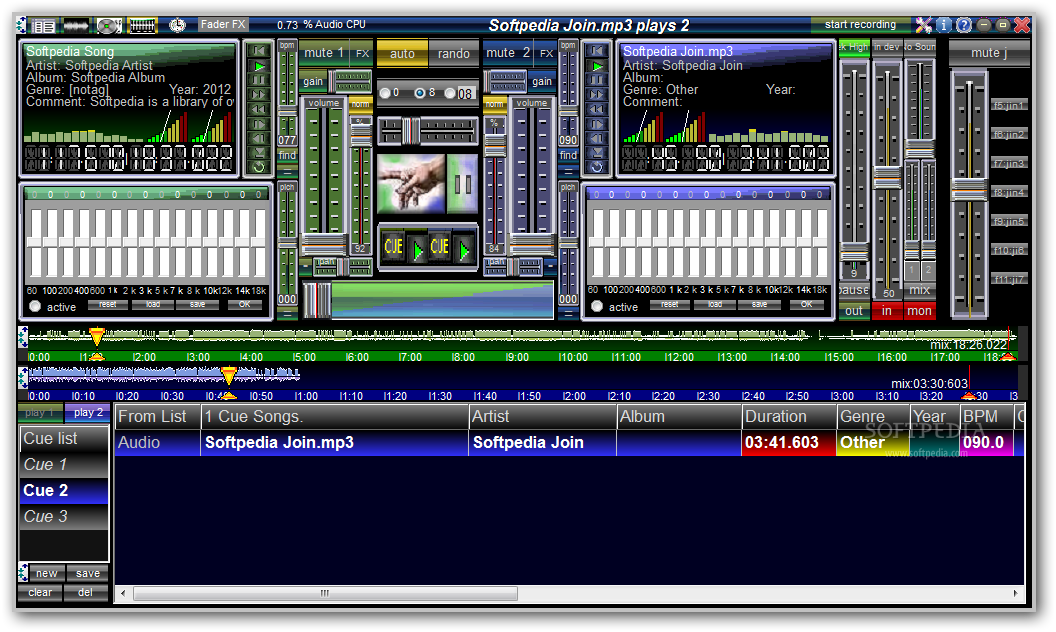Open the help question mark icon
1056x632 pixels.
tap(964, 25)
